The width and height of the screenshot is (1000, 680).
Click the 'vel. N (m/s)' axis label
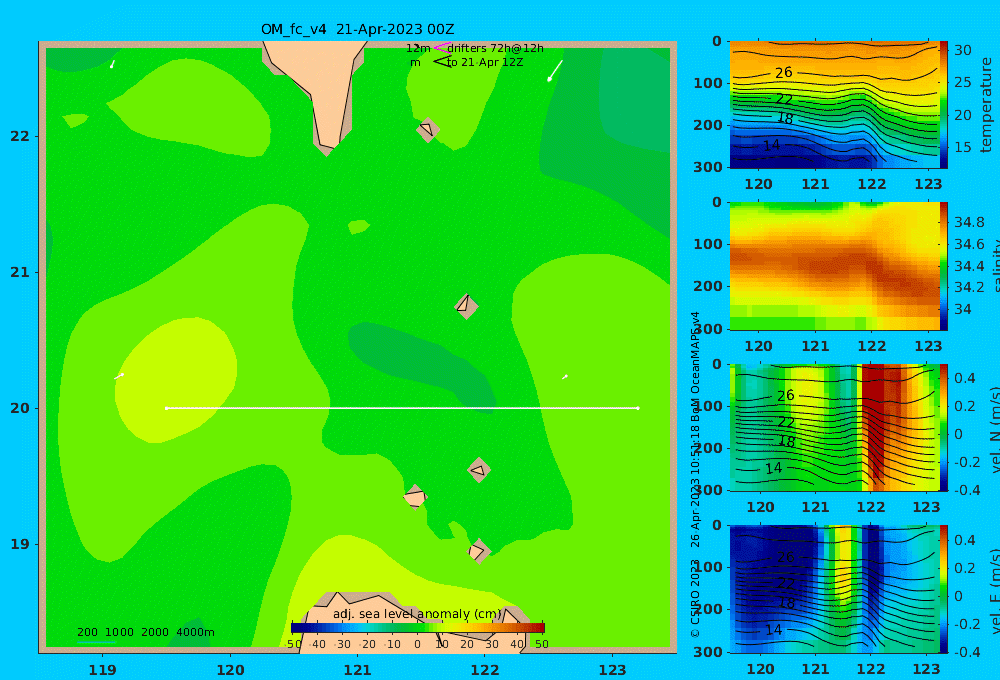pyautogui.click(x=994, y=429)
